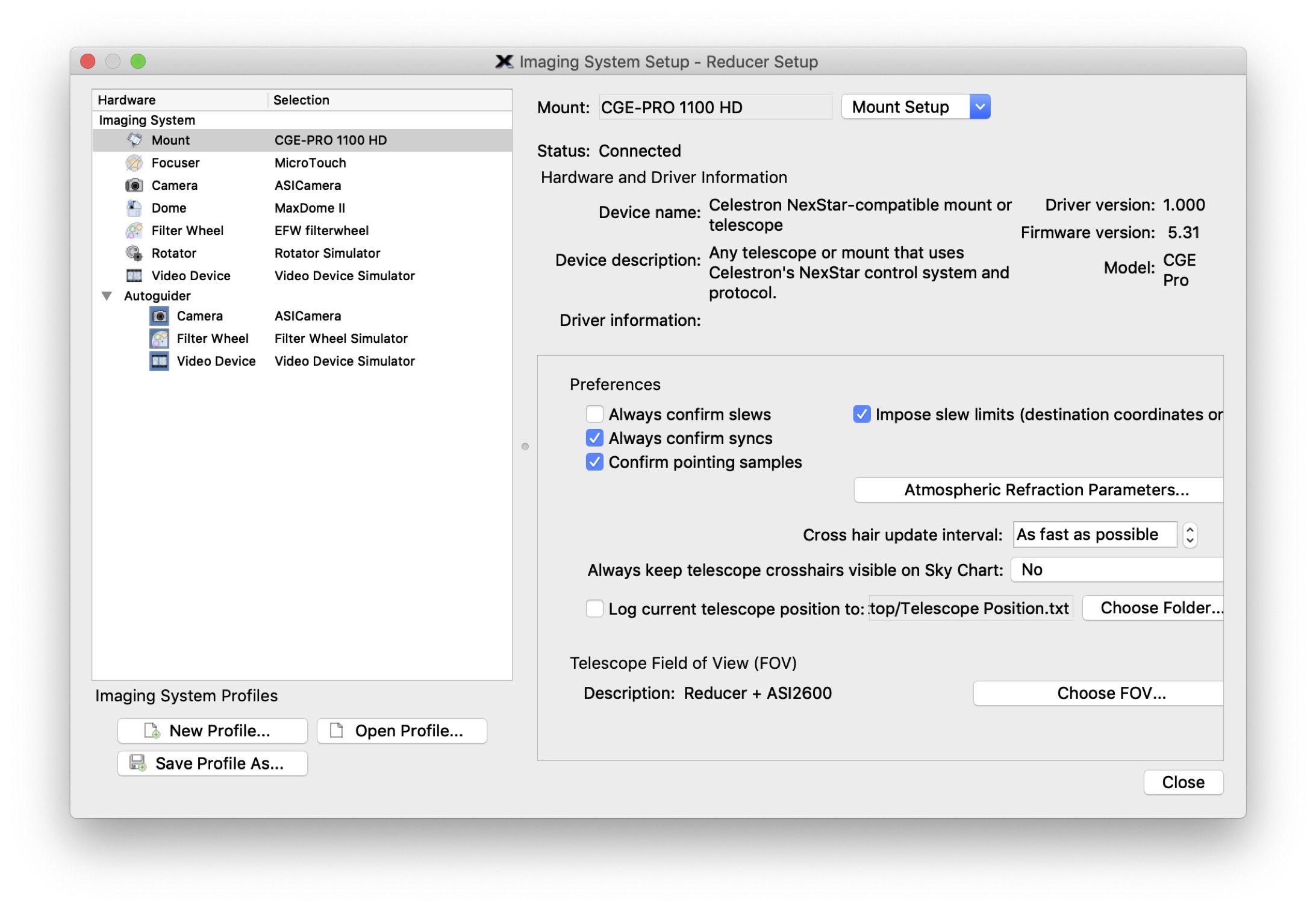Click the Autoguider Video Device icon
Screen dimensions: 1316x911
point(159,361)
